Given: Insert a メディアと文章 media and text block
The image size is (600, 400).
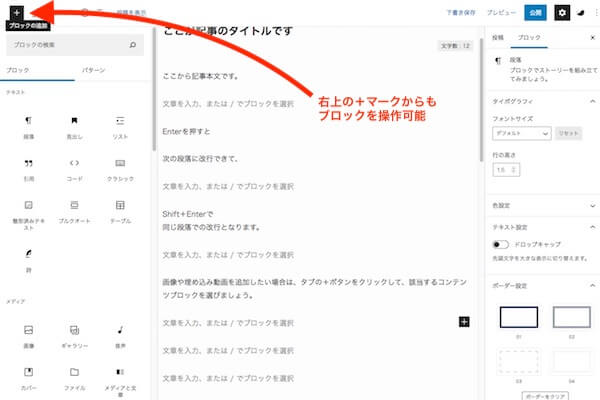Looking at the screenshot, I should (120, 382).
